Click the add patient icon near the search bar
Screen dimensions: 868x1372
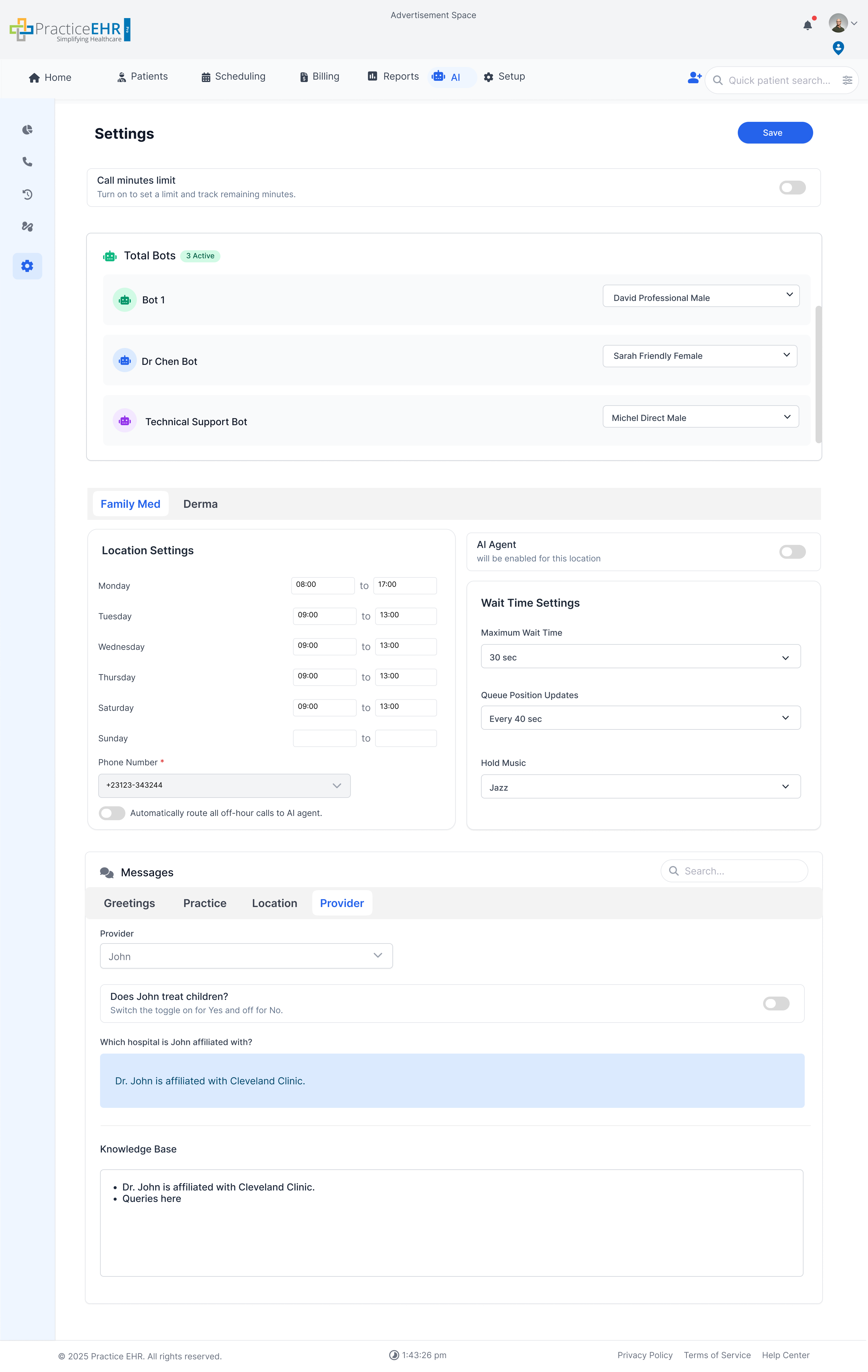click(x=694, y=78)
